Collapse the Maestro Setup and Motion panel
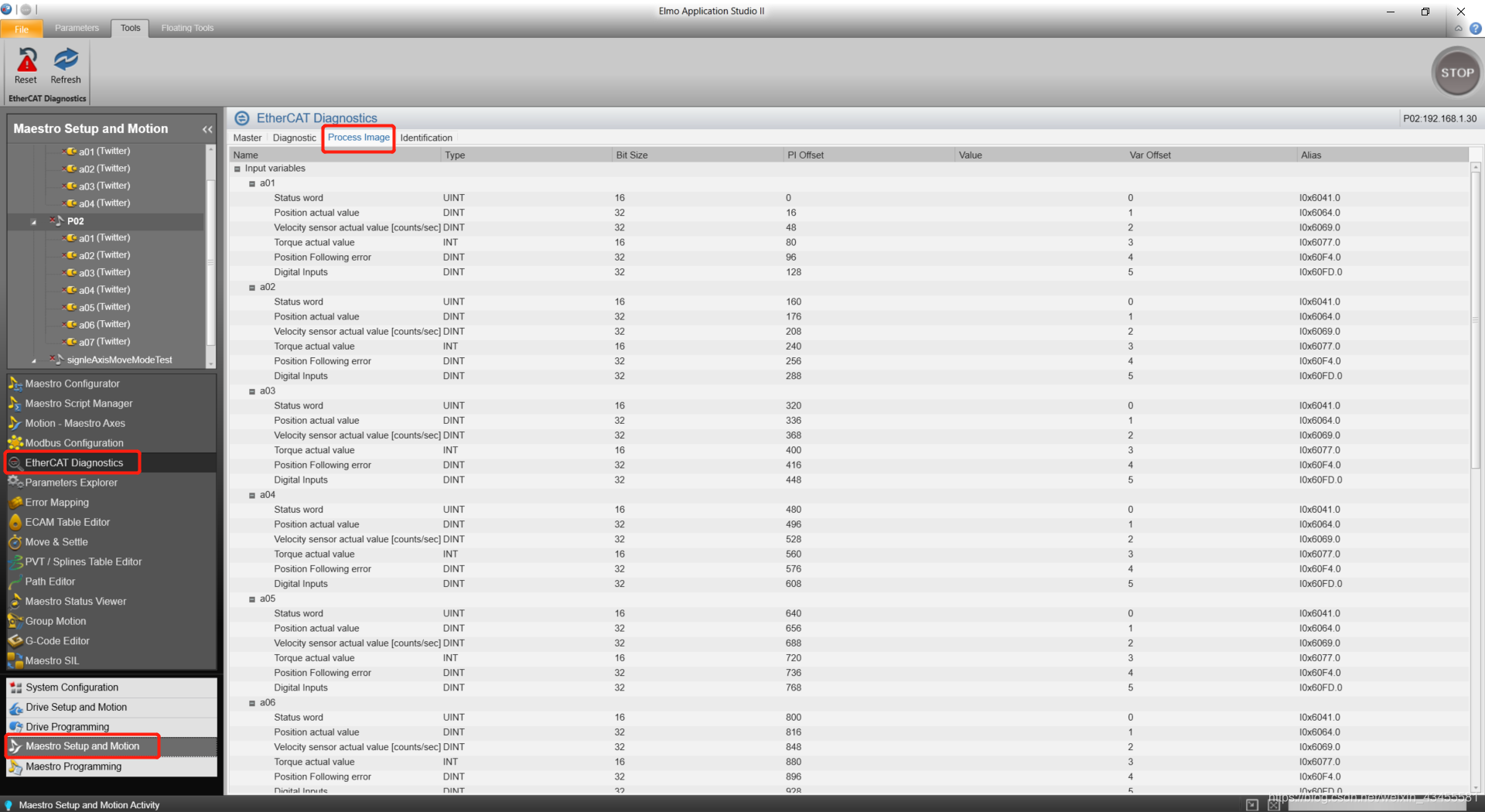 [x=207, y=129]
